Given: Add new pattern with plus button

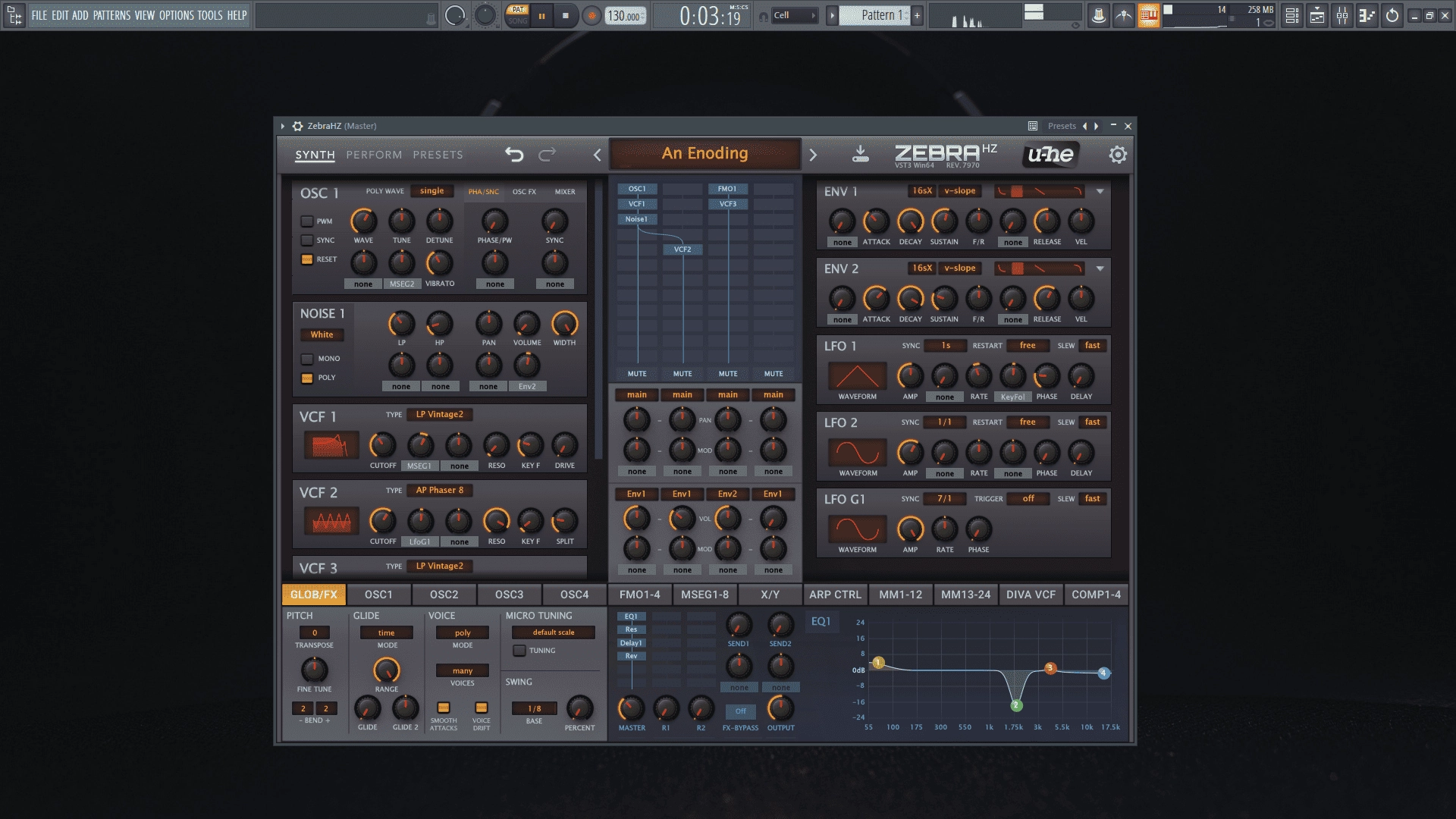Looking at the screenshot, I should point(917,15).
